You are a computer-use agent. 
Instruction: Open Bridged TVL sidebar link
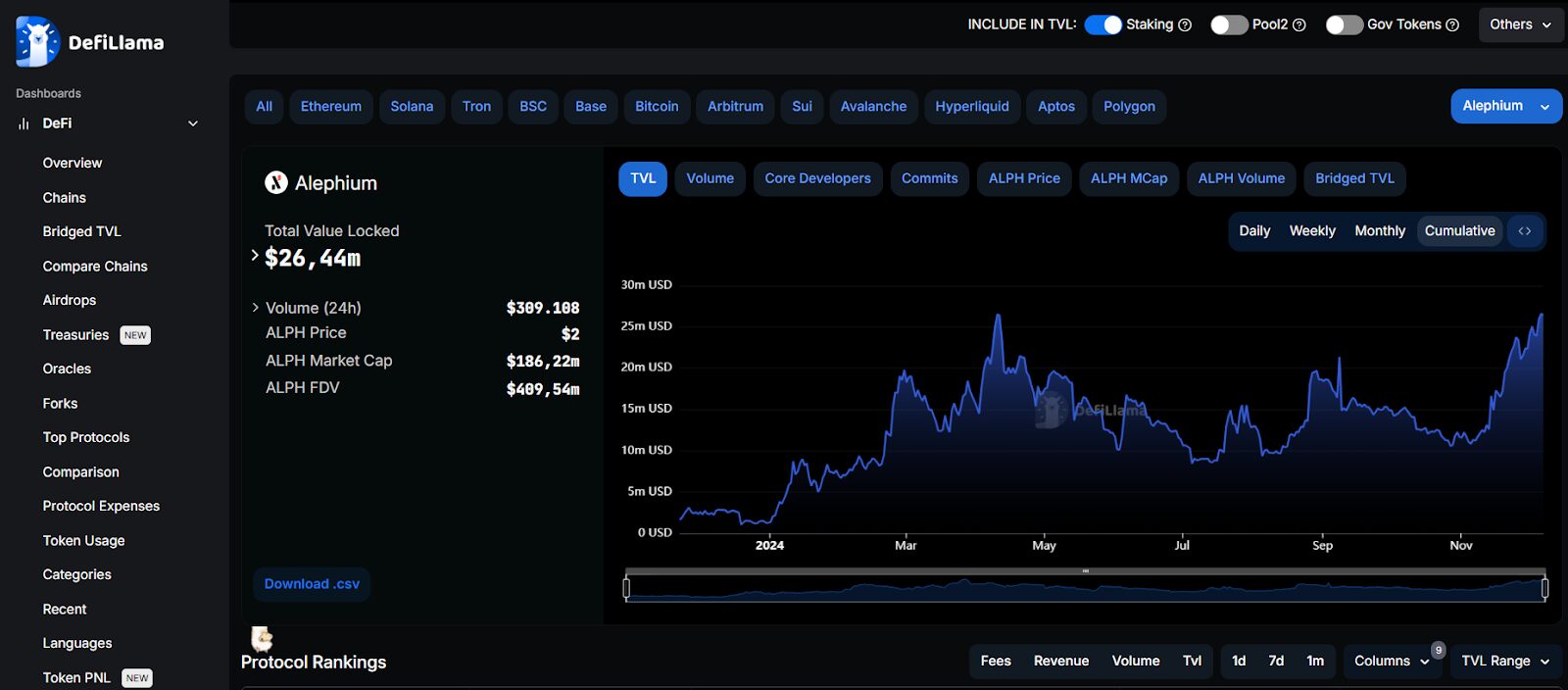click(82, 232)
